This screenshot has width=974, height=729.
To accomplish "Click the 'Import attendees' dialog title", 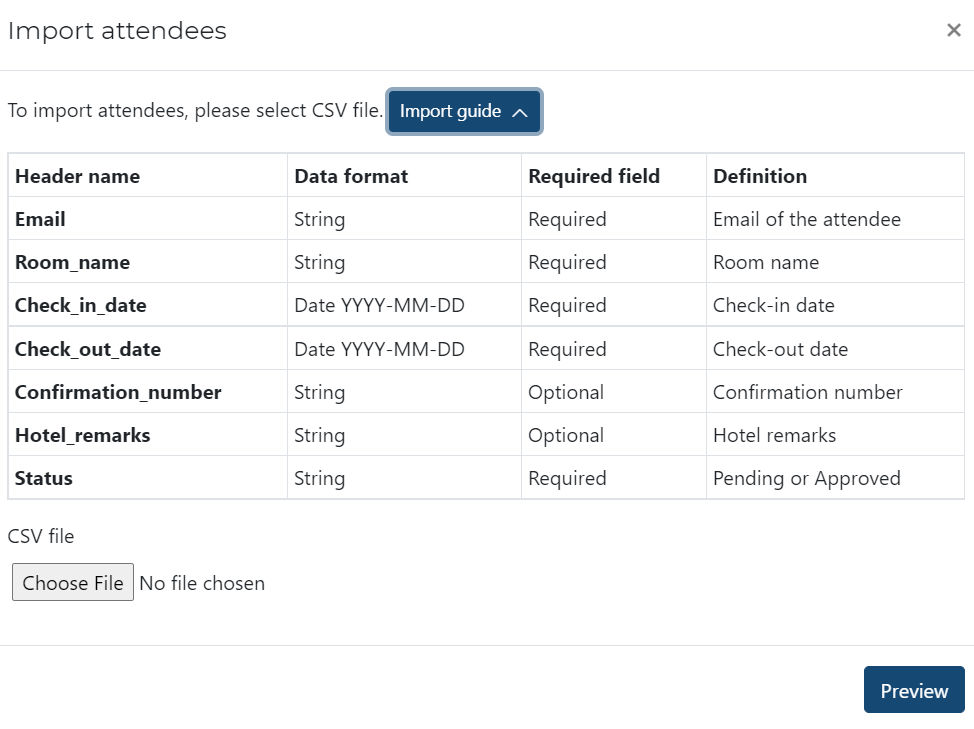I will (117, 31).
